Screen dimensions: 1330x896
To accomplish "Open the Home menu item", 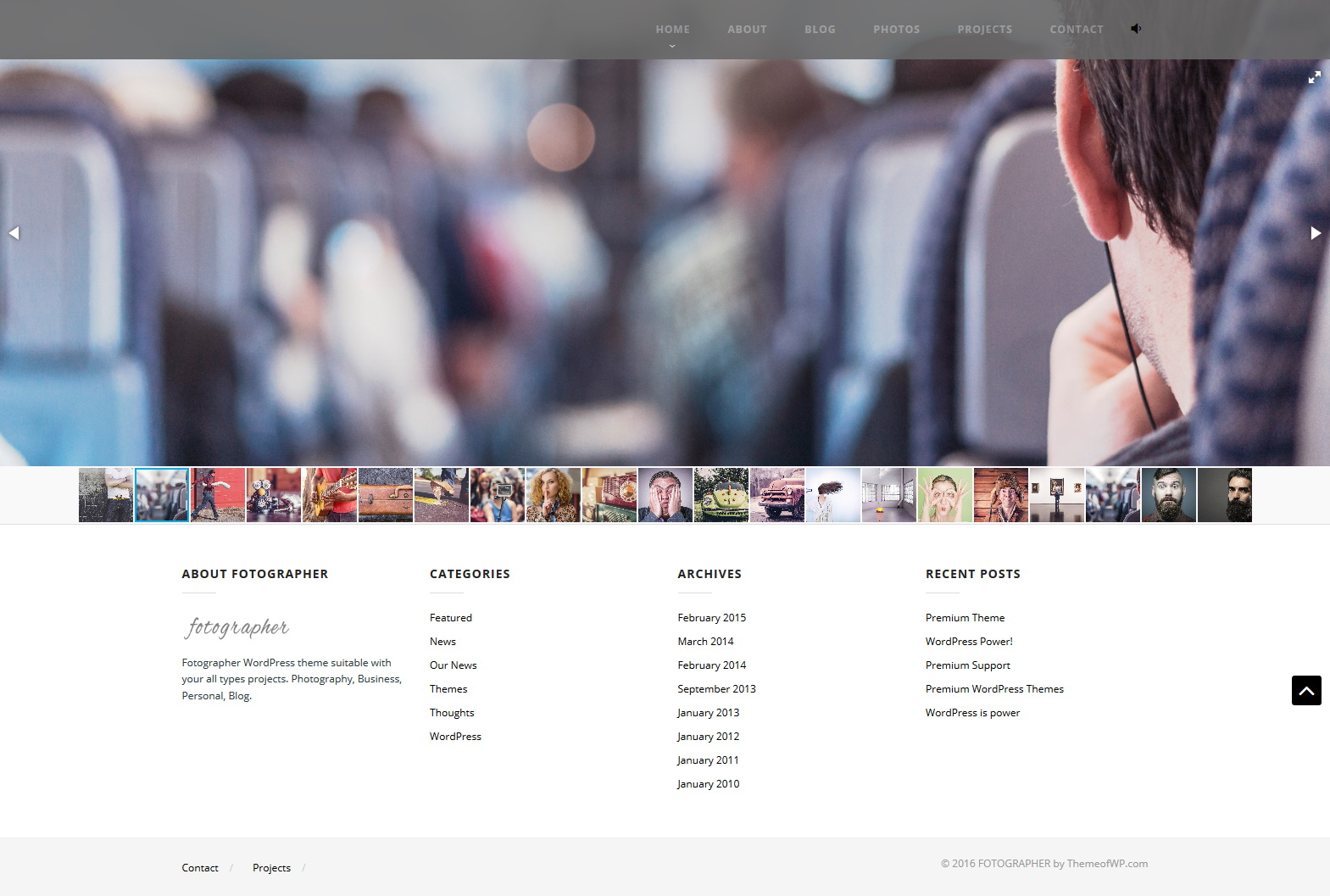I will (672, 29).
